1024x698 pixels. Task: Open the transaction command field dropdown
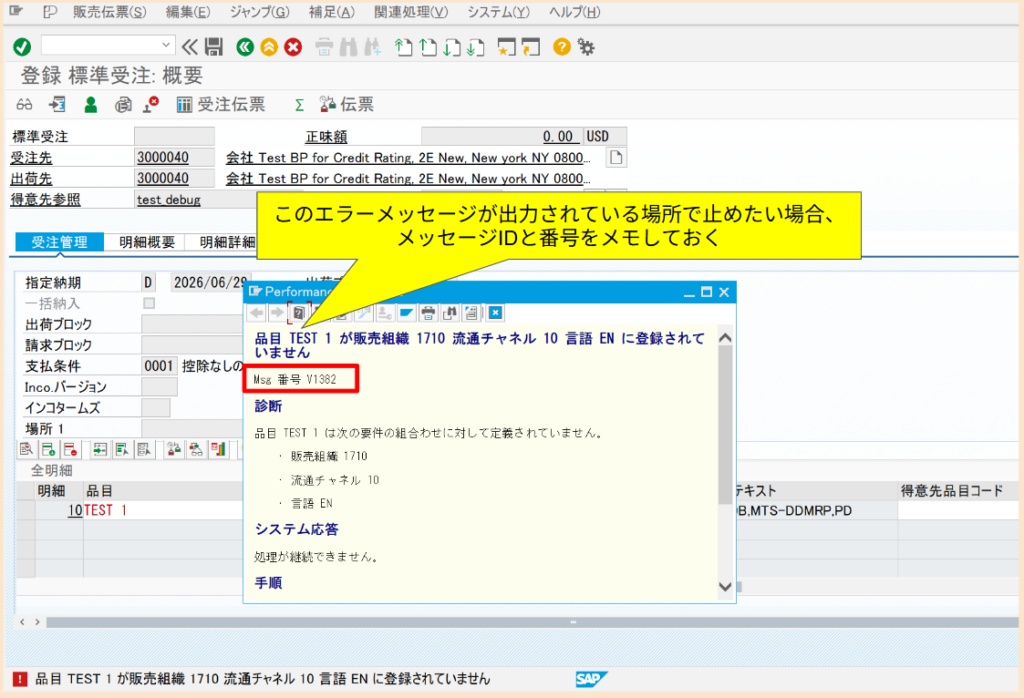pos(166,45)
